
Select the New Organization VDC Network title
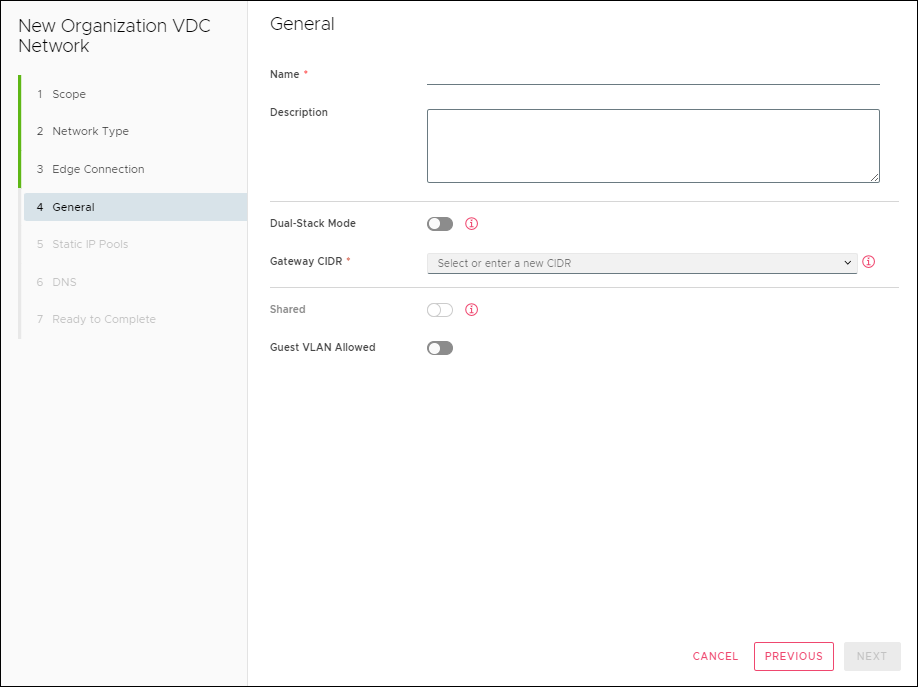(x=114, y=36)
